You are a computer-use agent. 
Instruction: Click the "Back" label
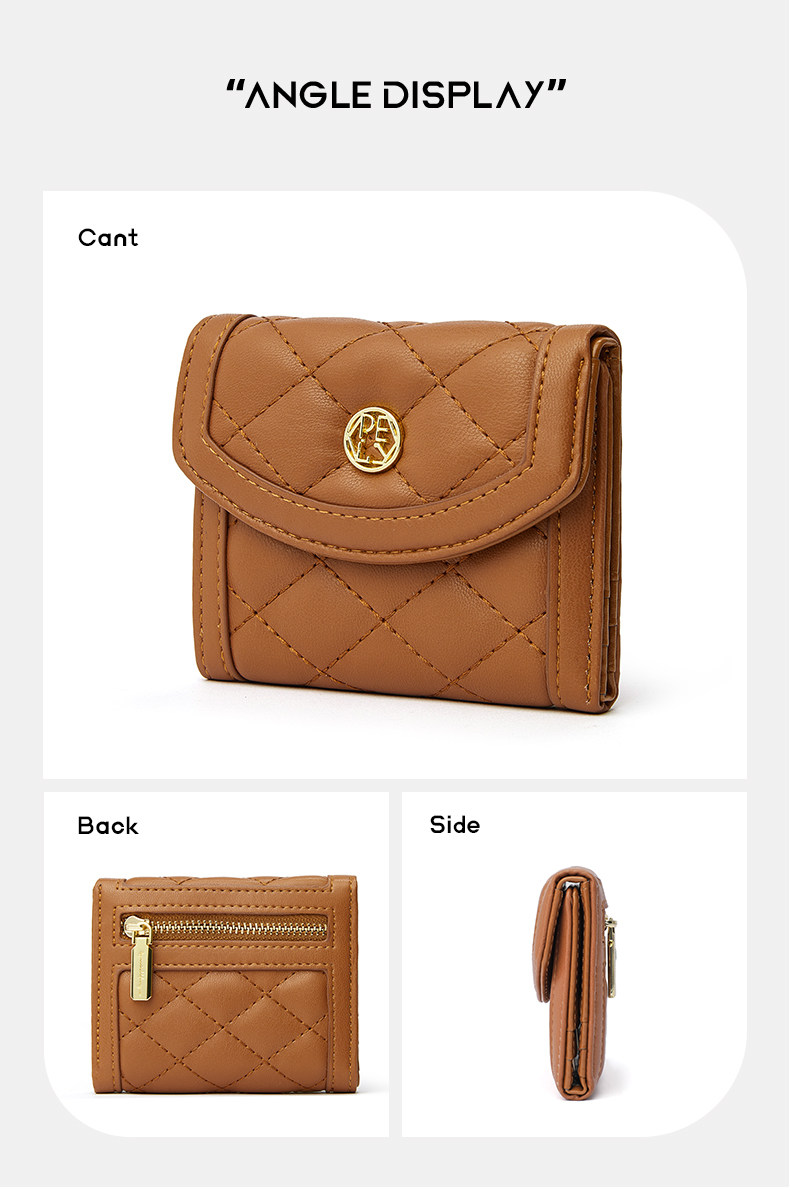click(x=108, y=826)
